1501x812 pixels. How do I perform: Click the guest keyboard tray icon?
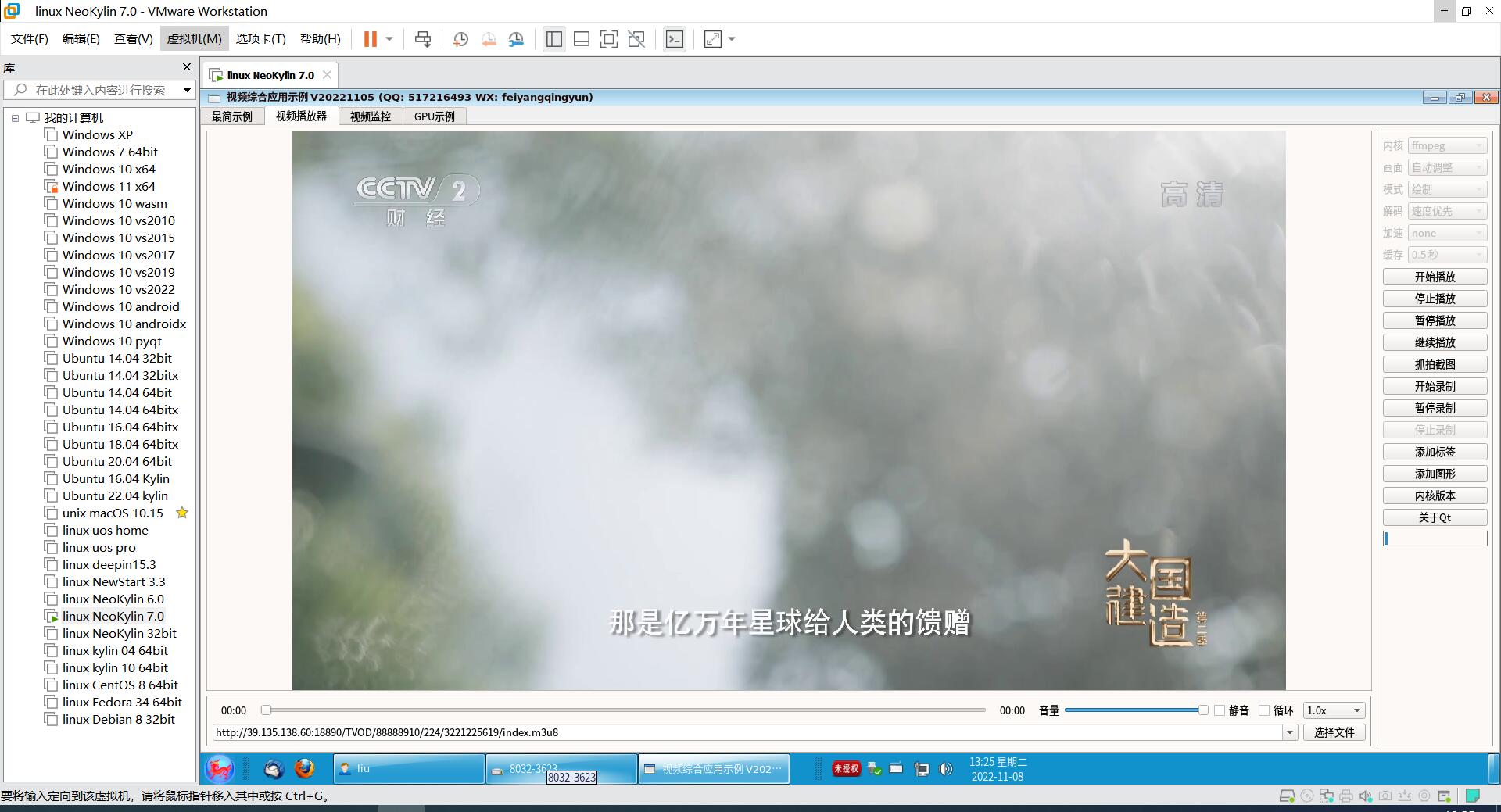click(x=897, y=769)
